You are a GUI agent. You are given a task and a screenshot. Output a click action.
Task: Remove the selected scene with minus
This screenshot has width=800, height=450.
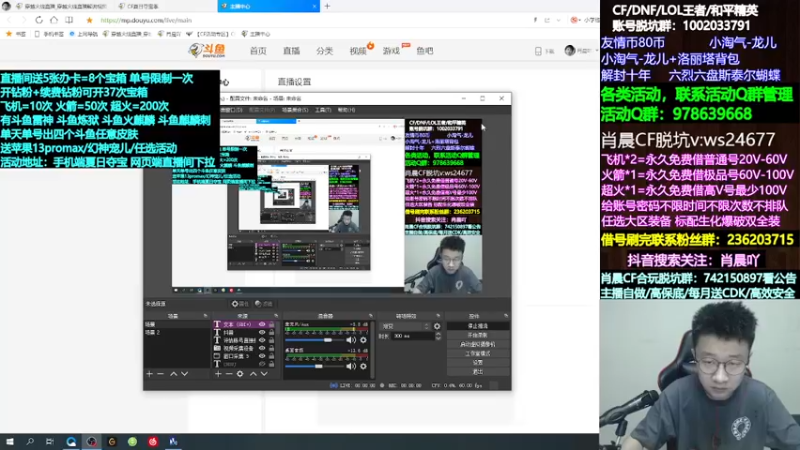point(161,374)
